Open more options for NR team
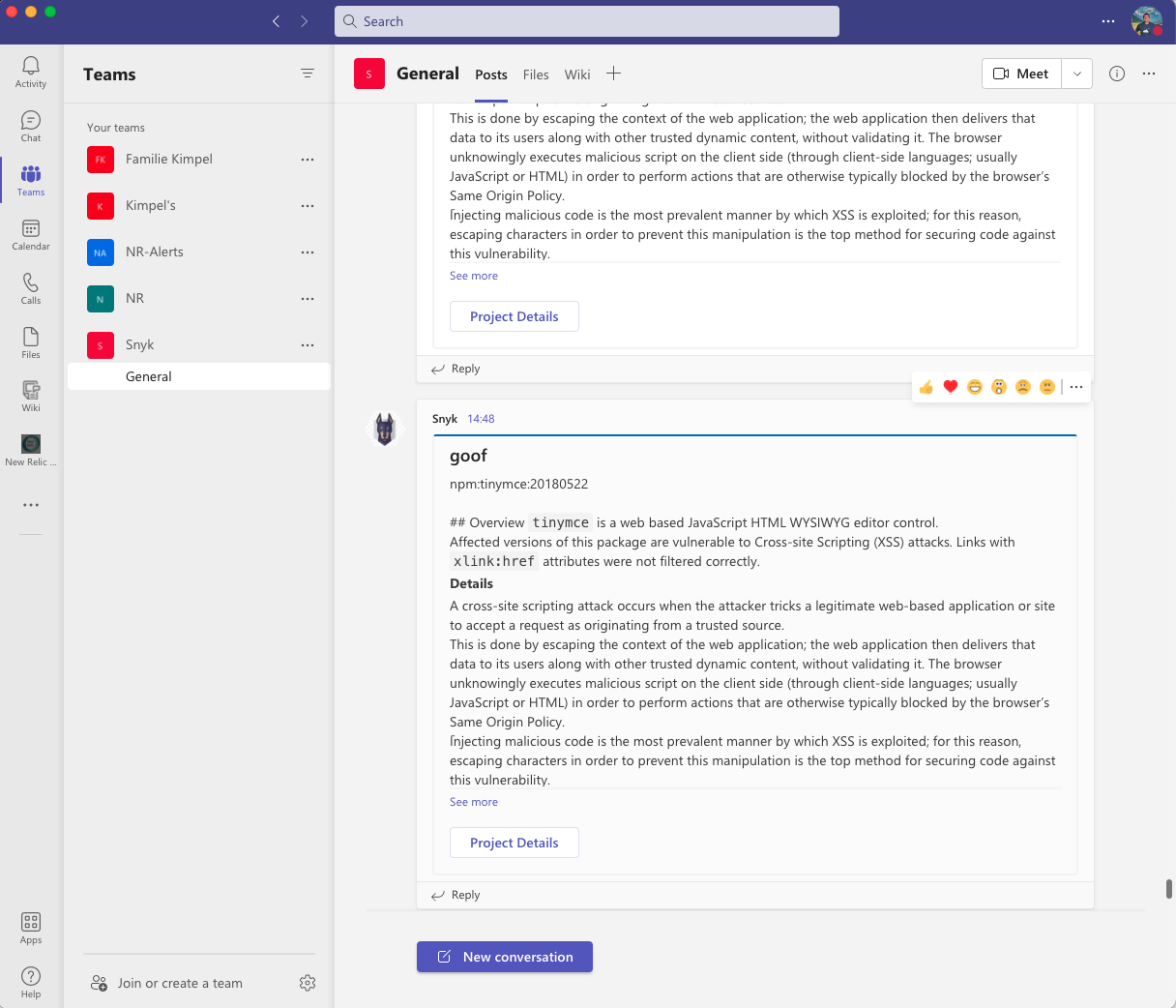 308,298
